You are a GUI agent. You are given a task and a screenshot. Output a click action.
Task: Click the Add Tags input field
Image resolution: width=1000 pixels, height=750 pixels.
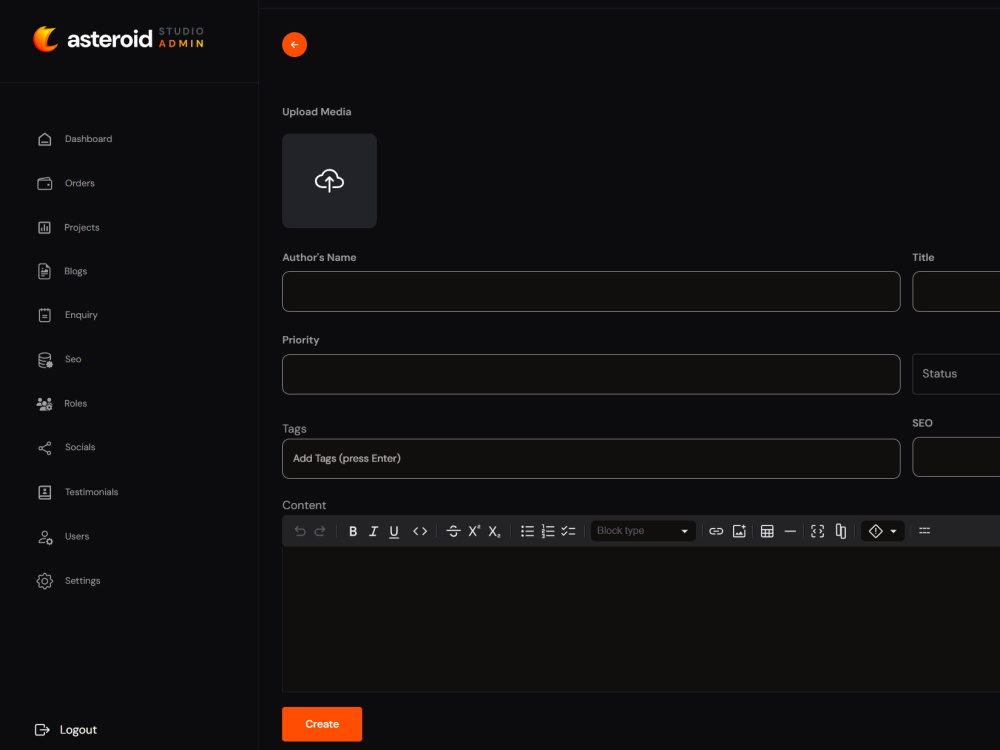[x=591, y=459]
